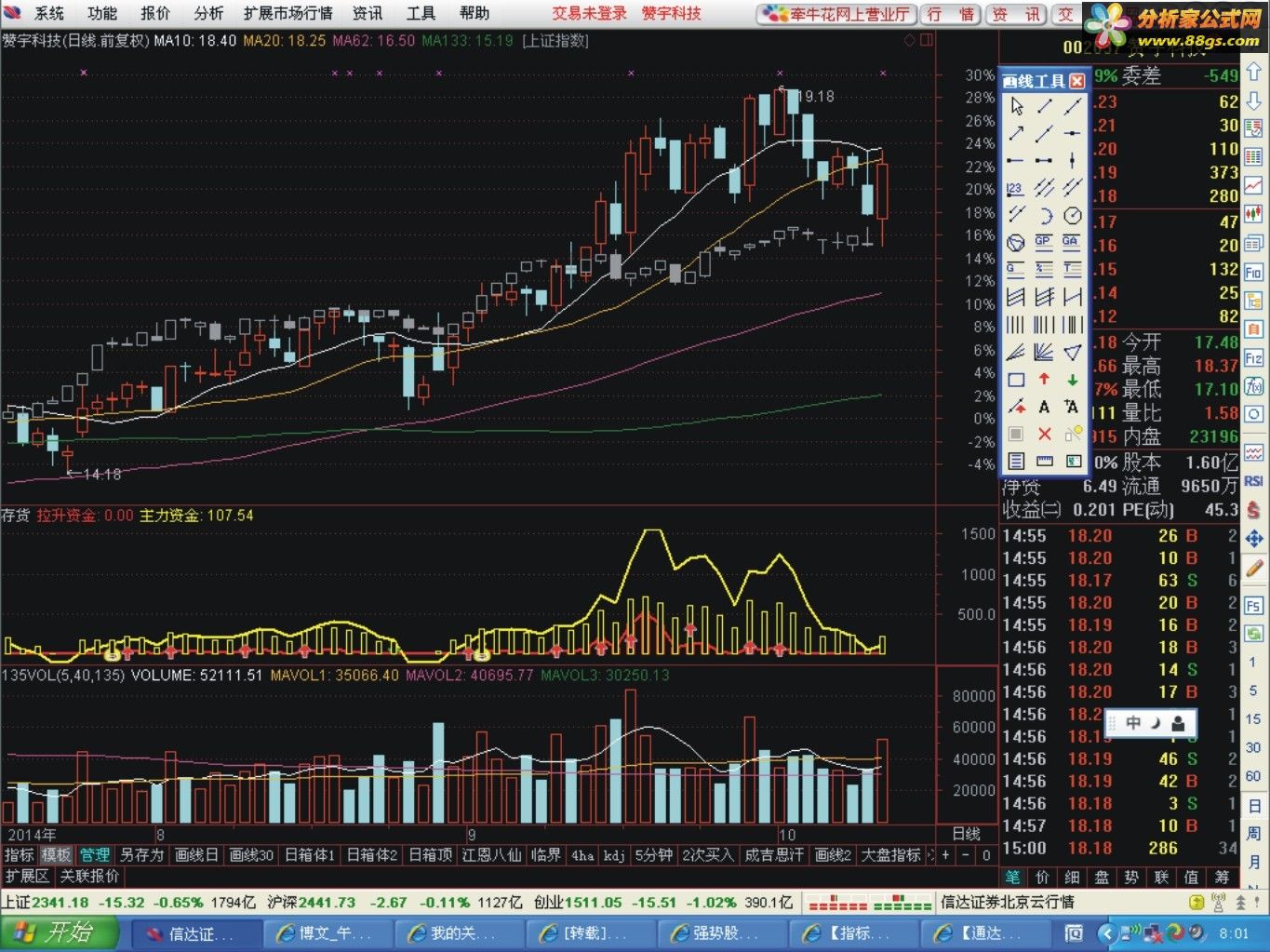The image size is (1270, 952).
Task: Open the 扩展市场行情 menu
Action: (288, 13)
